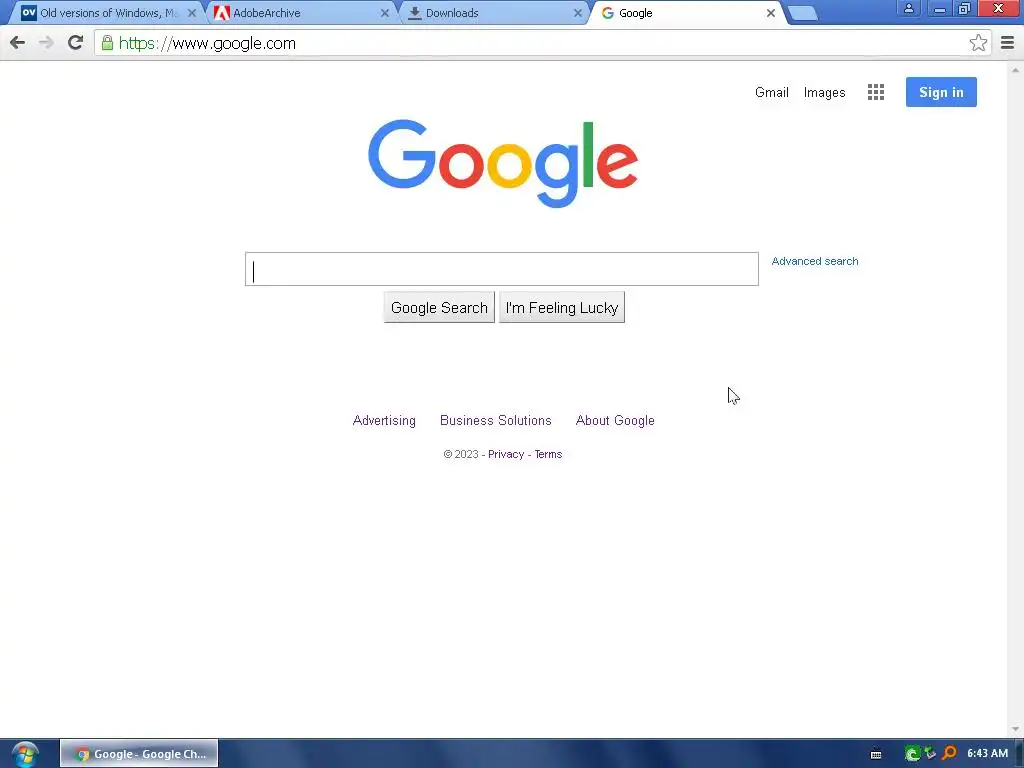
Task: Open the Chrome hamburger menu
Action: click(x=1008, y=43)
